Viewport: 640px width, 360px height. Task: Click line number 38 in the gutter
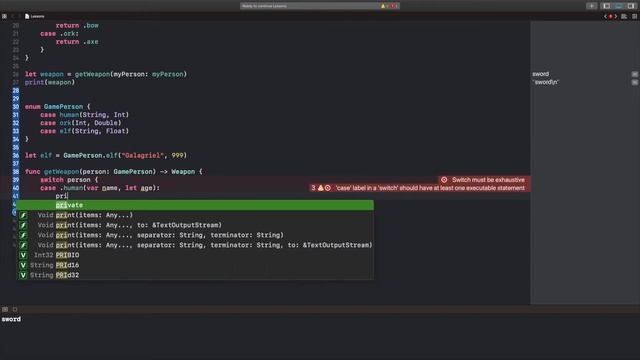coord(16,172)
